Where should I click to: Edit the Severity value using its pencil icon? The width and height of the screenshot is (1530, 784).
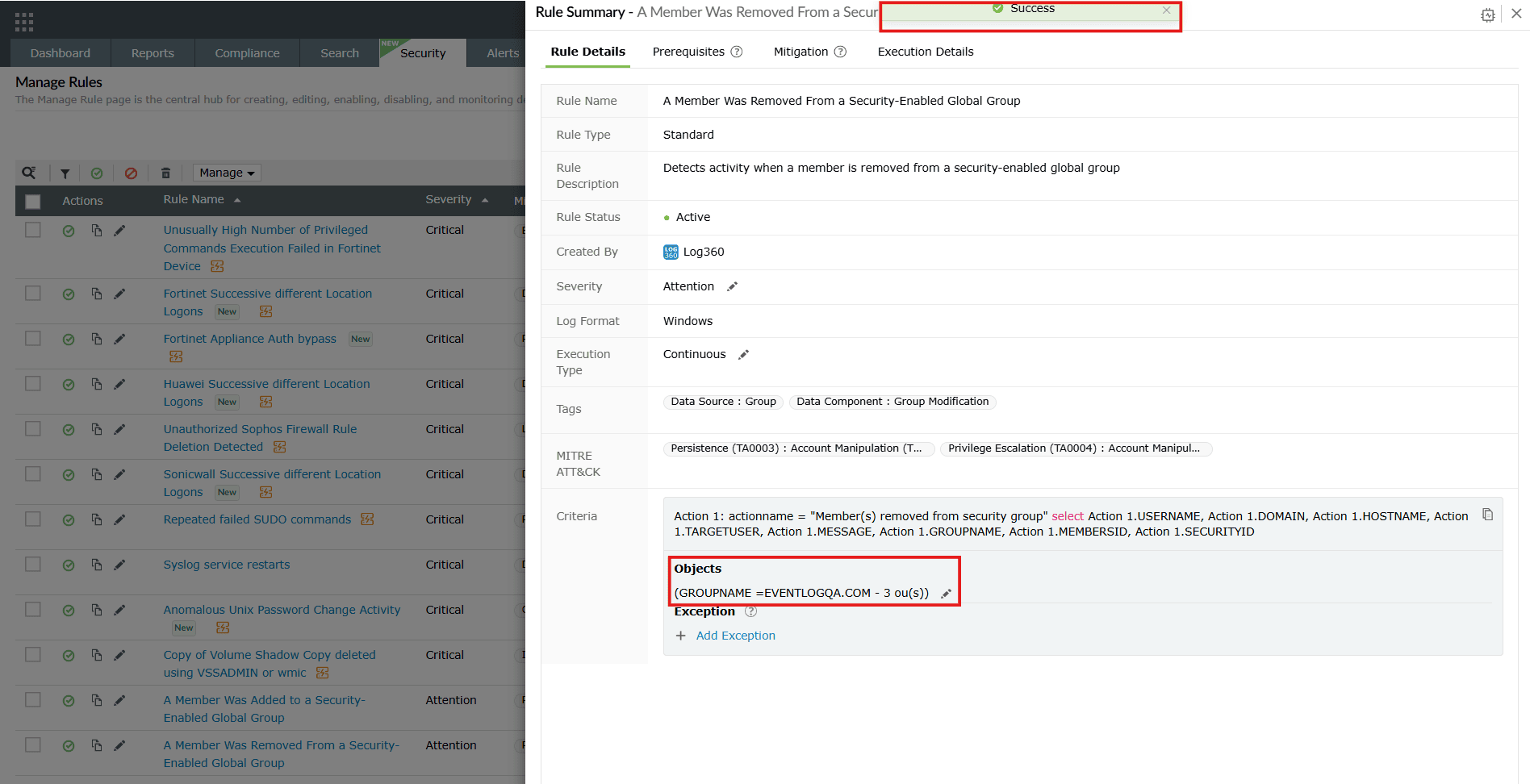tap(731, 286)
